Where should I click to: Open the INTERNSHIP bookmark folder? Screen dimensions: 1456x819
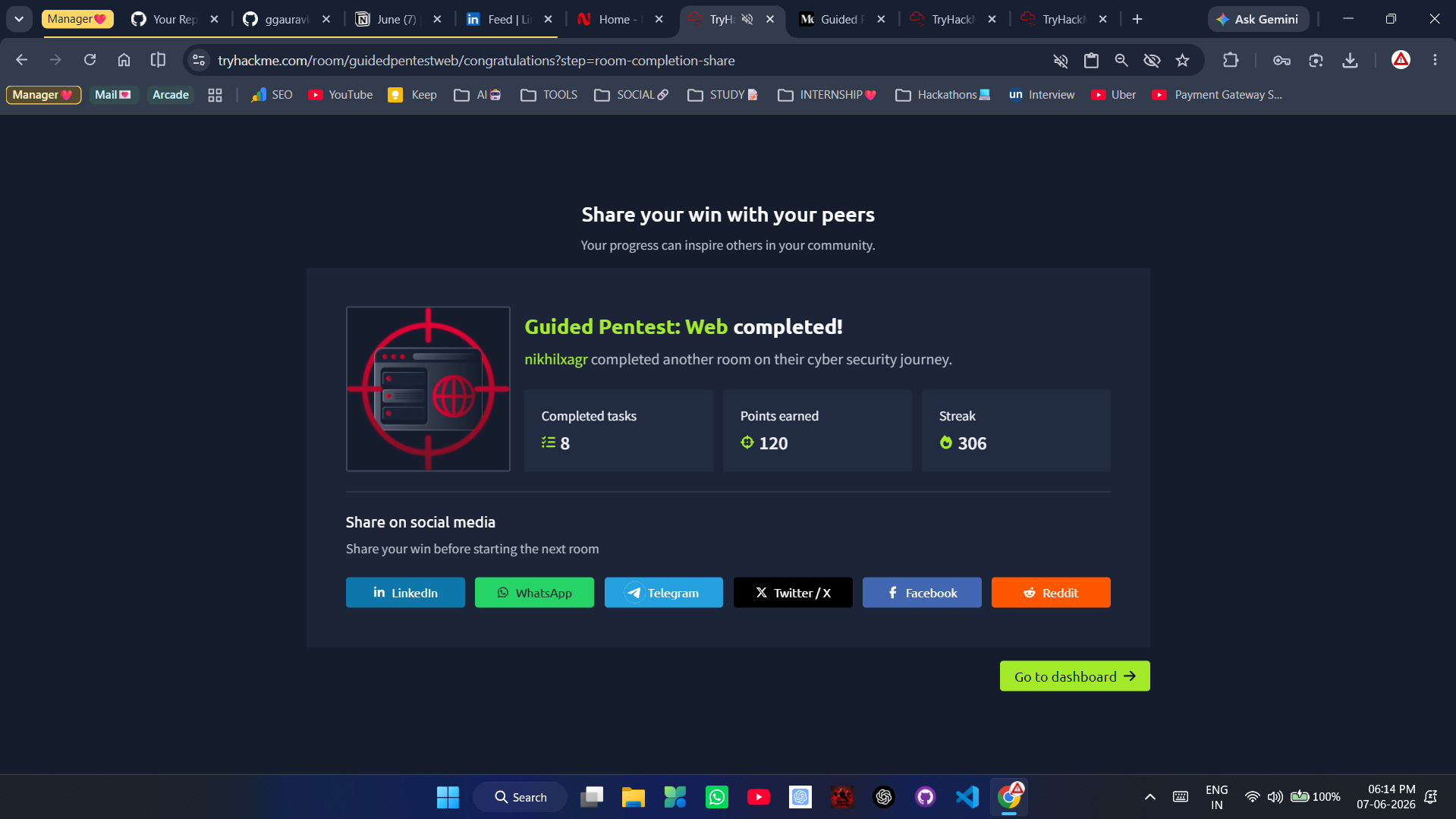[x=827, y=95]
